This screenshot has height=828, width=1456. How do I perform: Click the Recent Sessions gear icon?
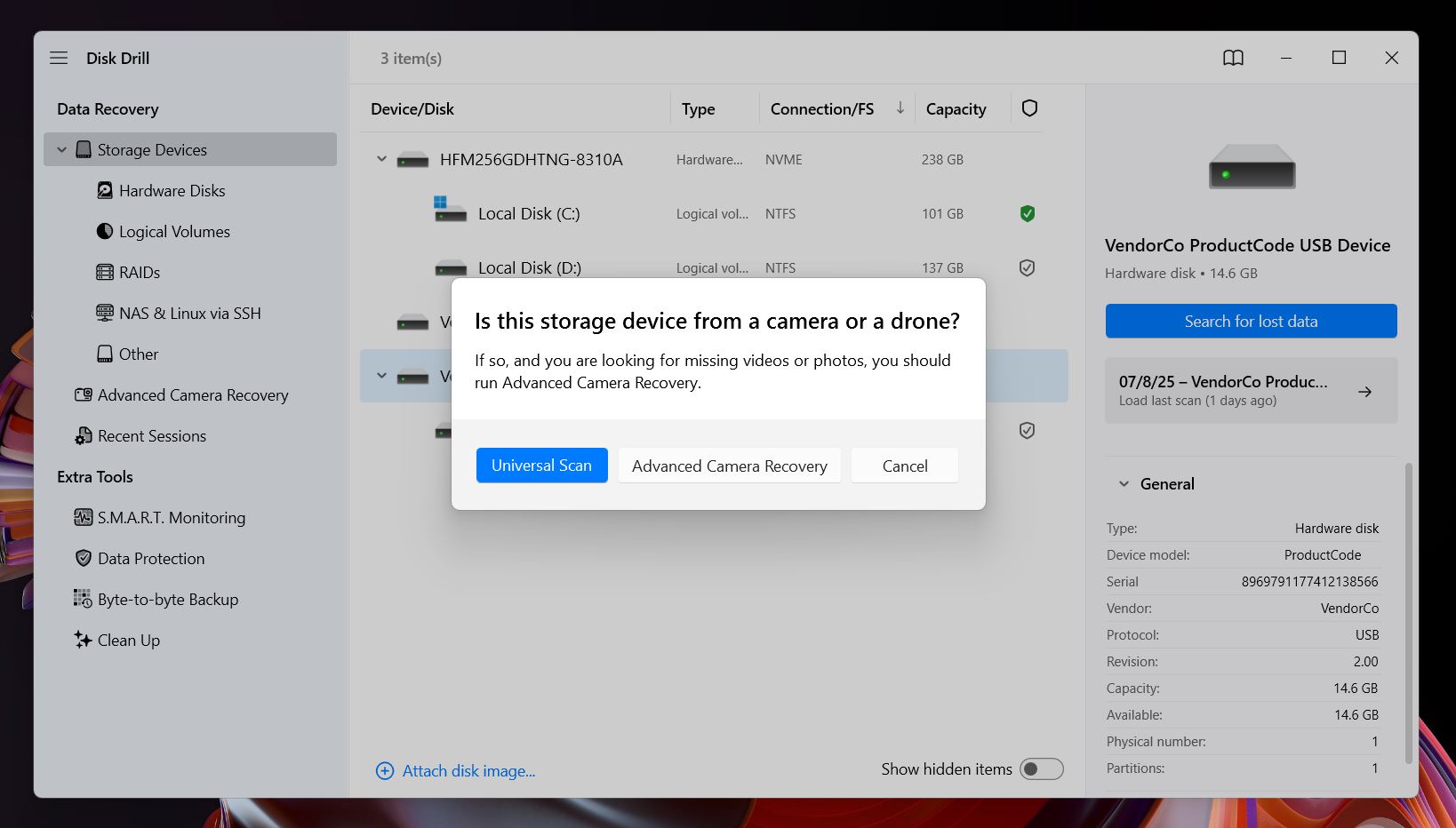pos(84,435)
